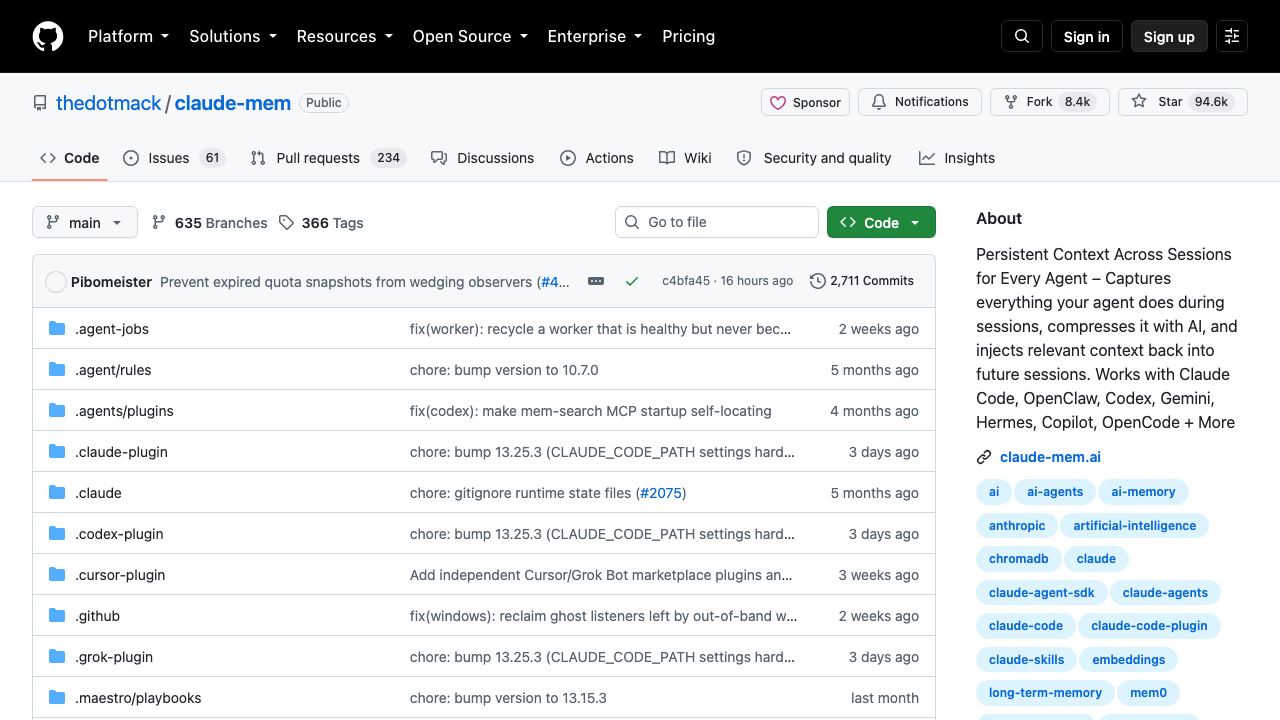Select the Code tab
This screenshot has height=720, width=1280.
click(x=69, y=158)
